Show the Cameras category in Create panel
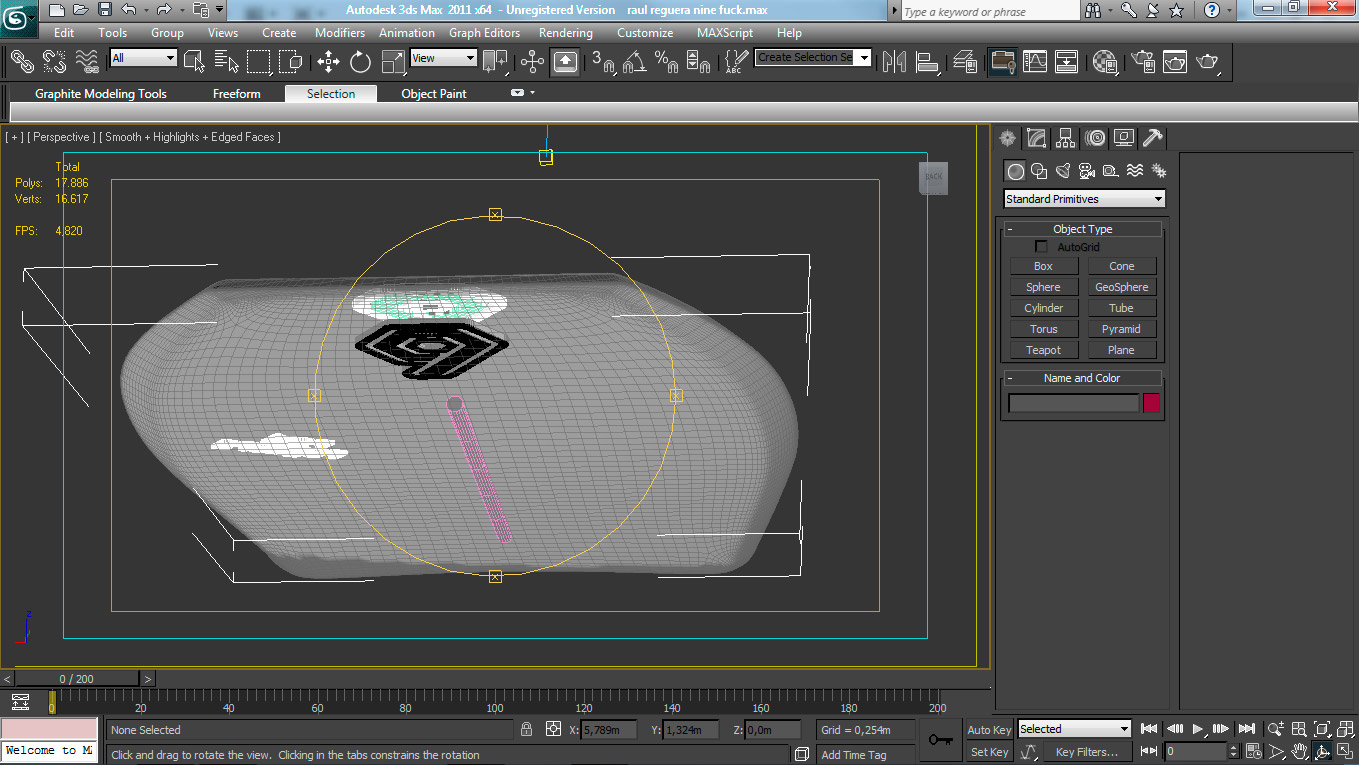This screenshot has width=1359, height=765. click(x=1087, y=171)
